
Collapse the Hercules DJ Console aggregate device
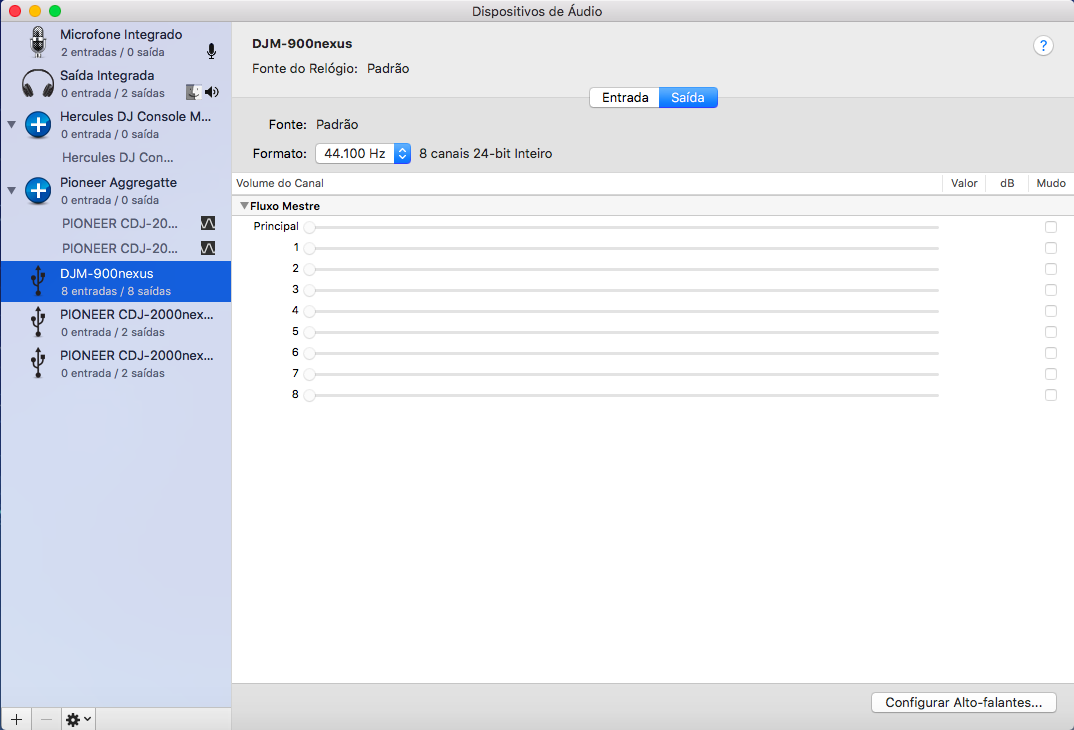point(12,125)
